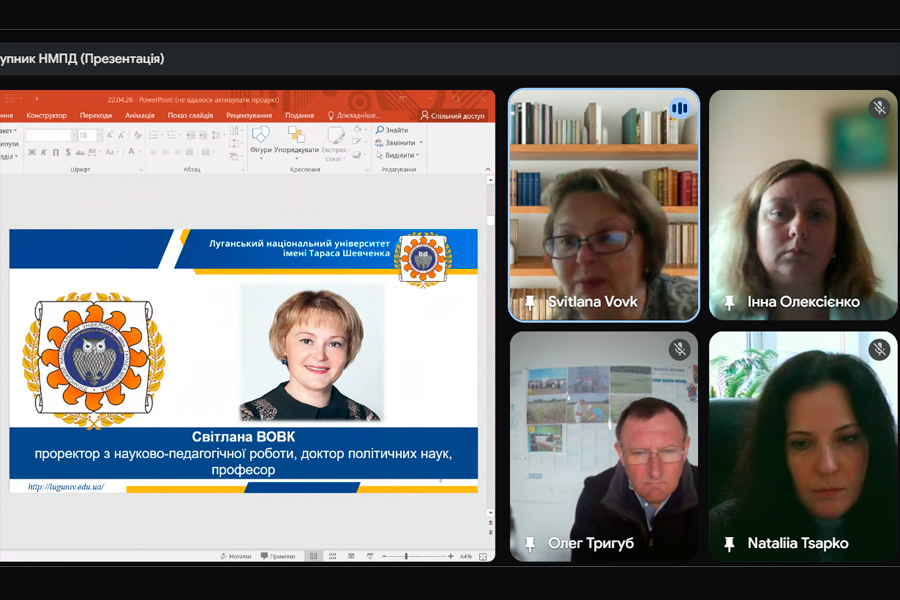Open columns layout dropdown
Viewport: 900px width, 600px height.
(205, 152)
